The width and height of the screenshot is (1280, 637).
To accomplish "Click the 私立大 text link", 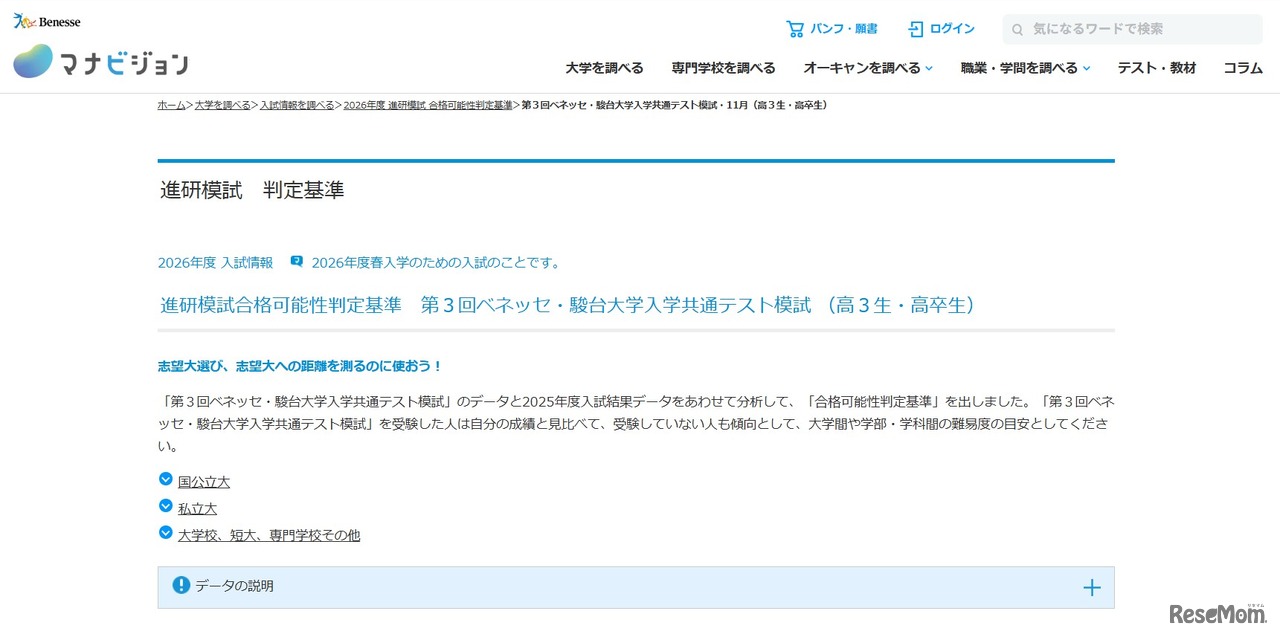I will [x=197, y=508].
